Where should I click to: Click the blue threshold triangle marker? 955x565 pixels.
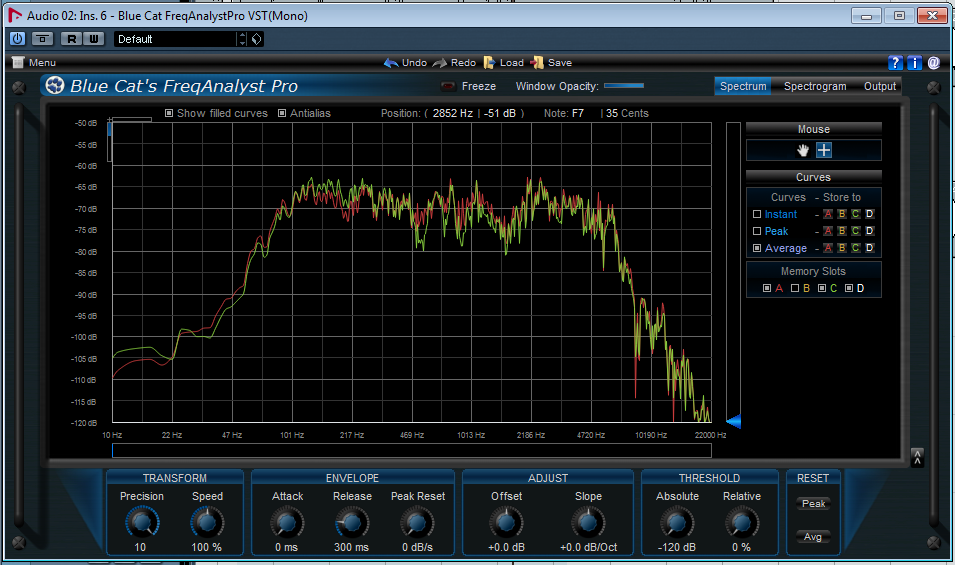(x=734, y=421)
